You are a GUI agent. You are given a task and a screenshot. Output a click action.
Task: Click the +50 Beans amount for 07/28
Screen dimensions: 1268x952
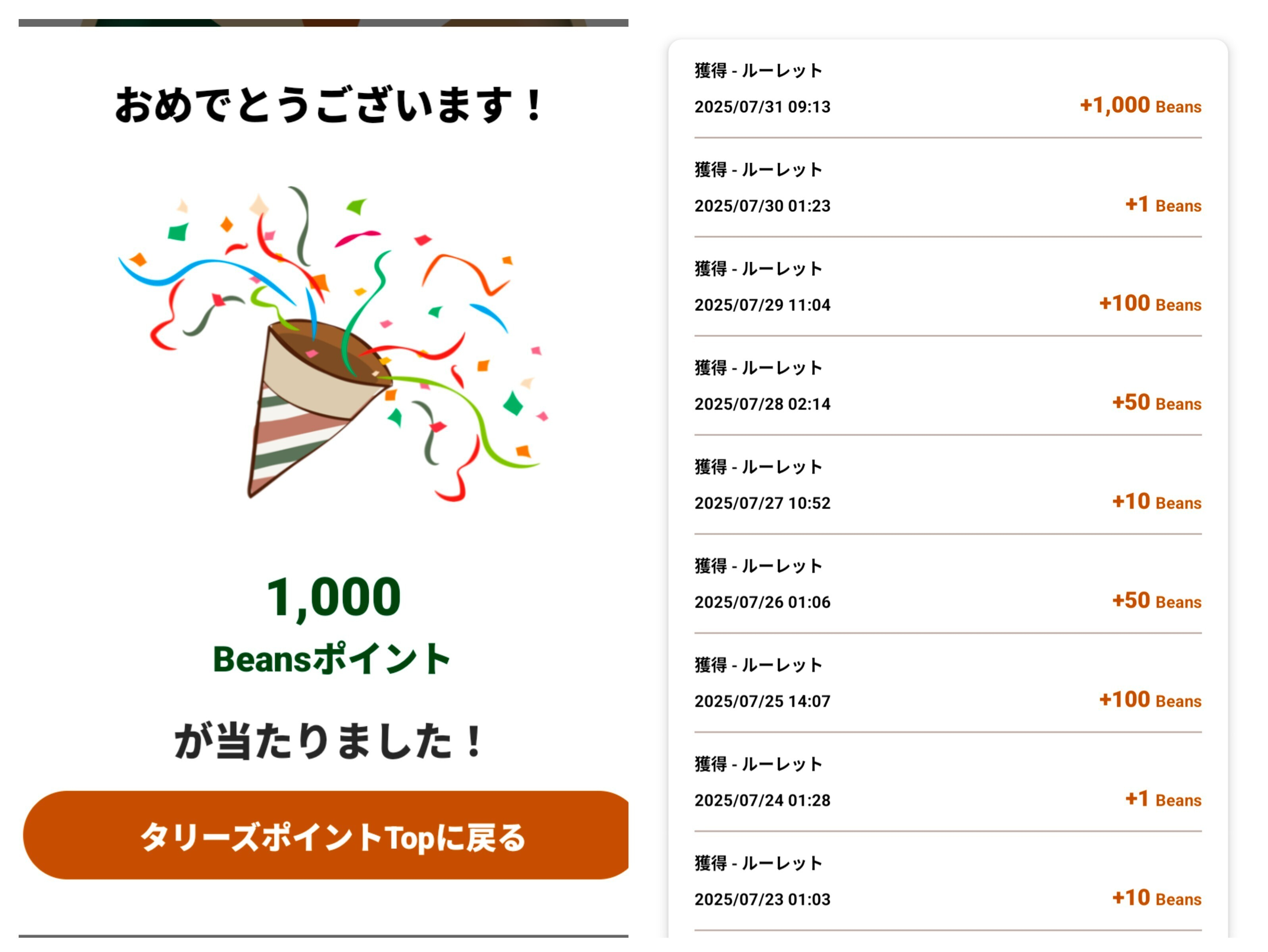tap(1156, 403)
